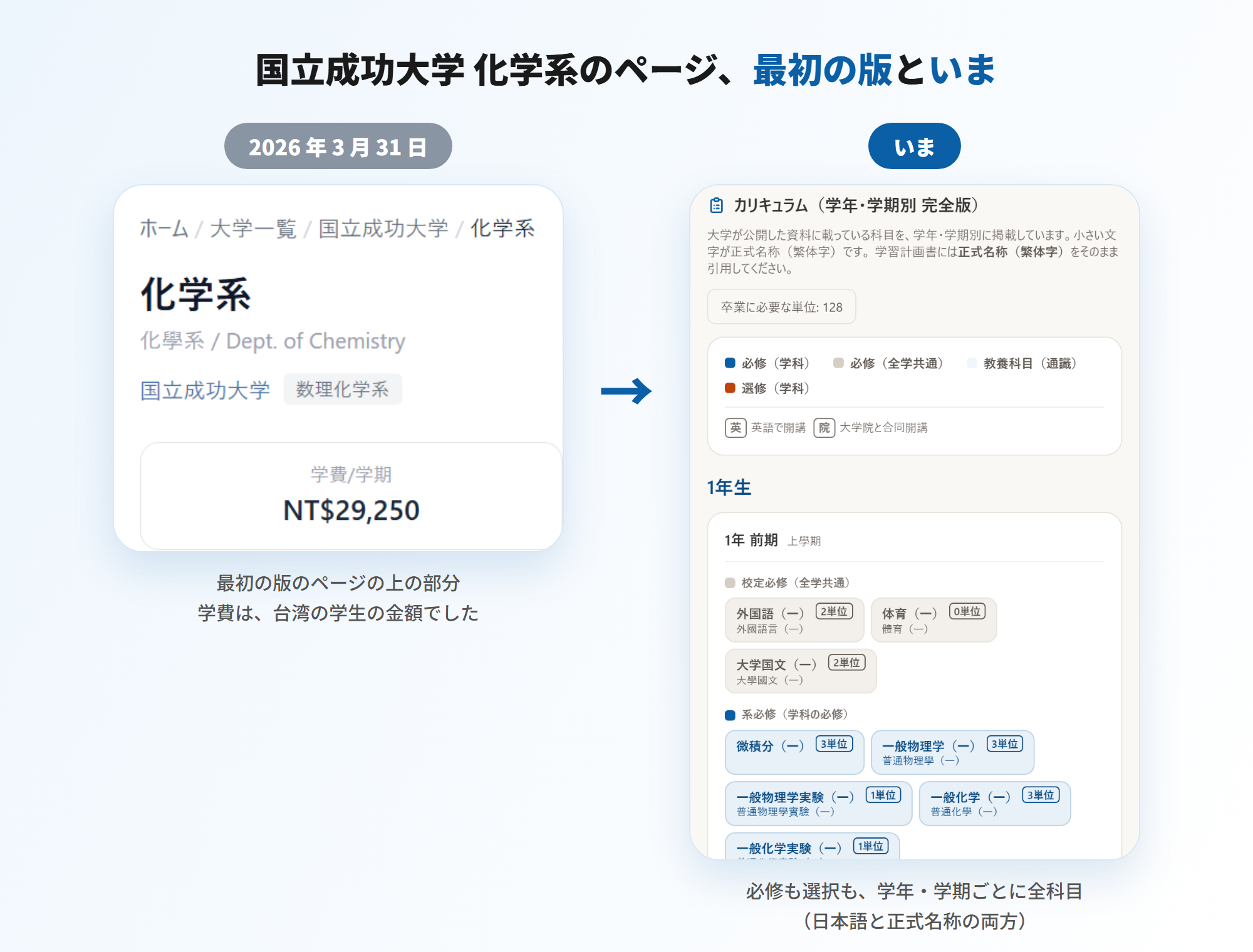Viewport: 1253px width, 952px height.
Task: Click the 校定必修（全学共通） group label
Action: pyautogui.click(x=796, y=583)
